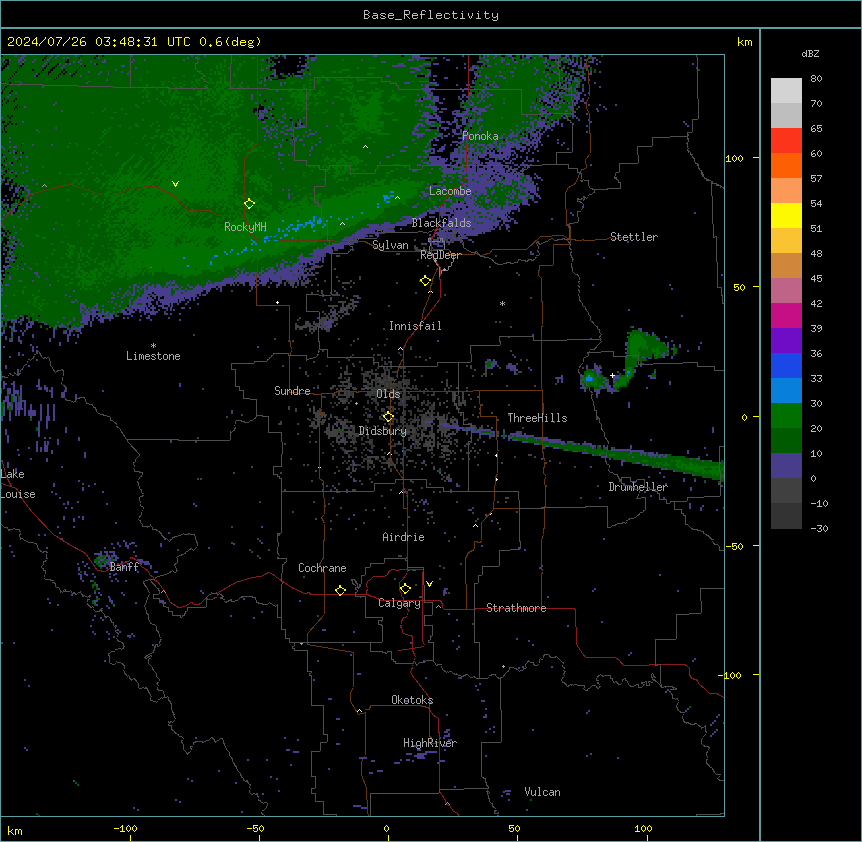
Task: Select the bright yellow 54 dBZ legend swatch
Action: click(786, 215)
